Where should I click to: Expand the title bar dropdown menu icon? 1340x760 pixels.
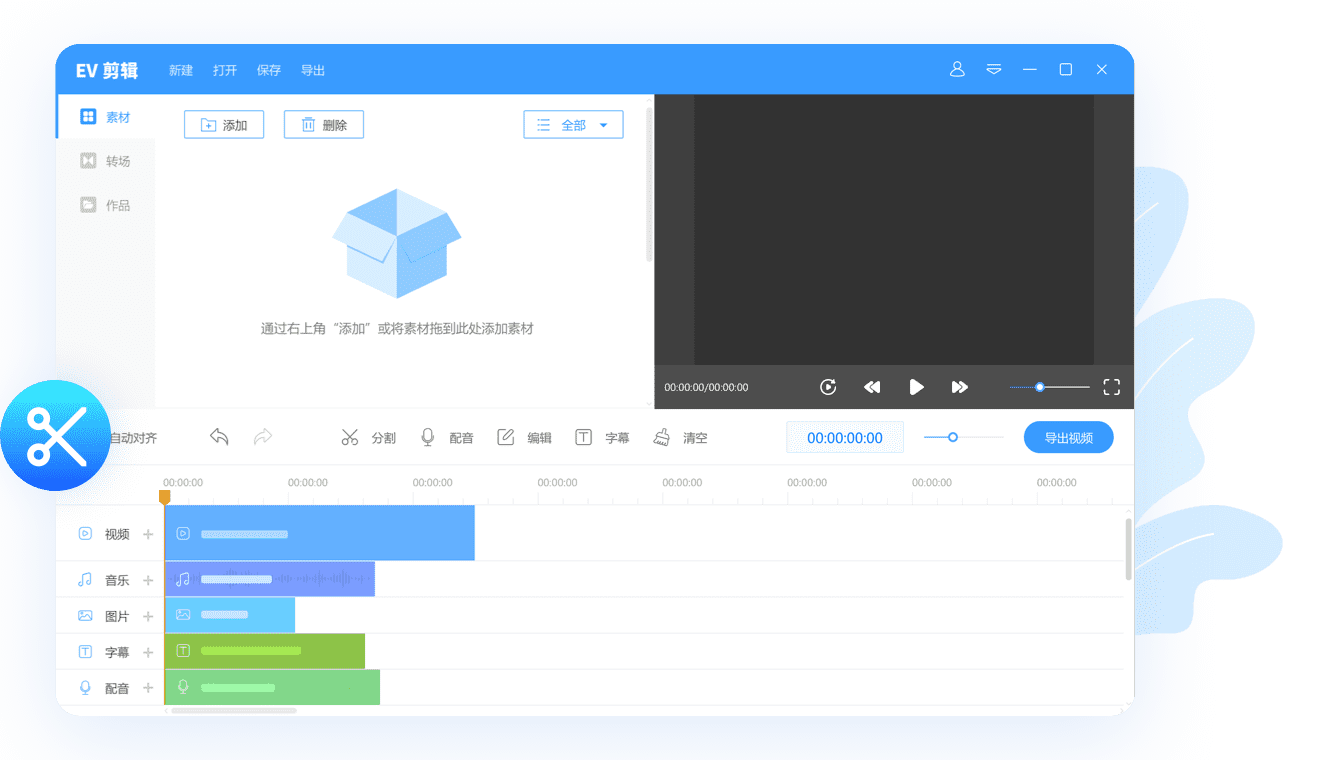[994, 70]
